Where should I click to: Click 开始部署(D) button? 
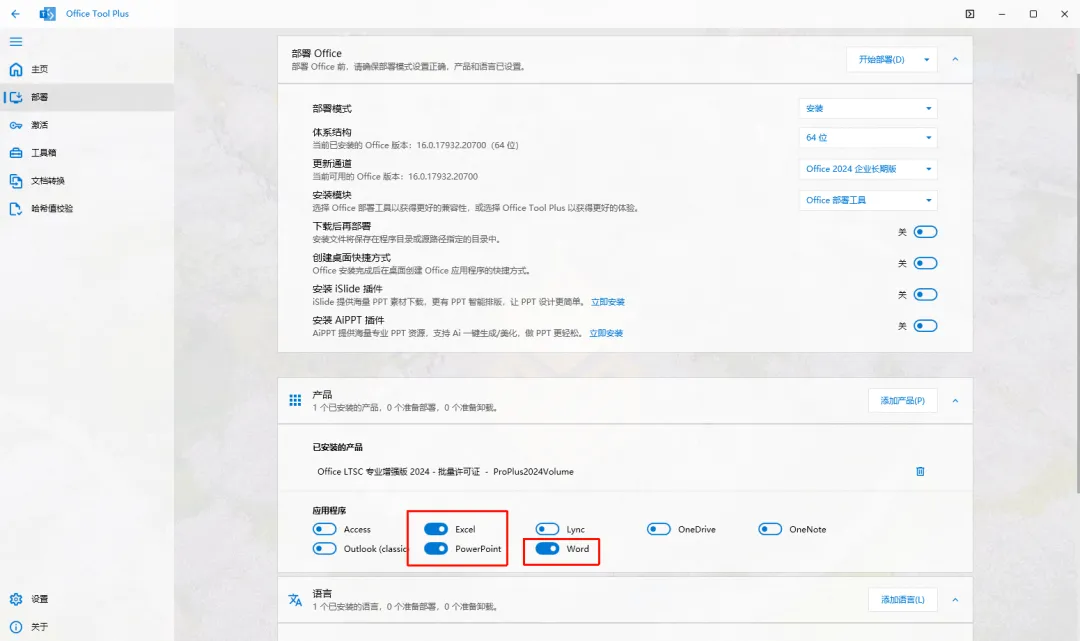click(x=882, y=60)
